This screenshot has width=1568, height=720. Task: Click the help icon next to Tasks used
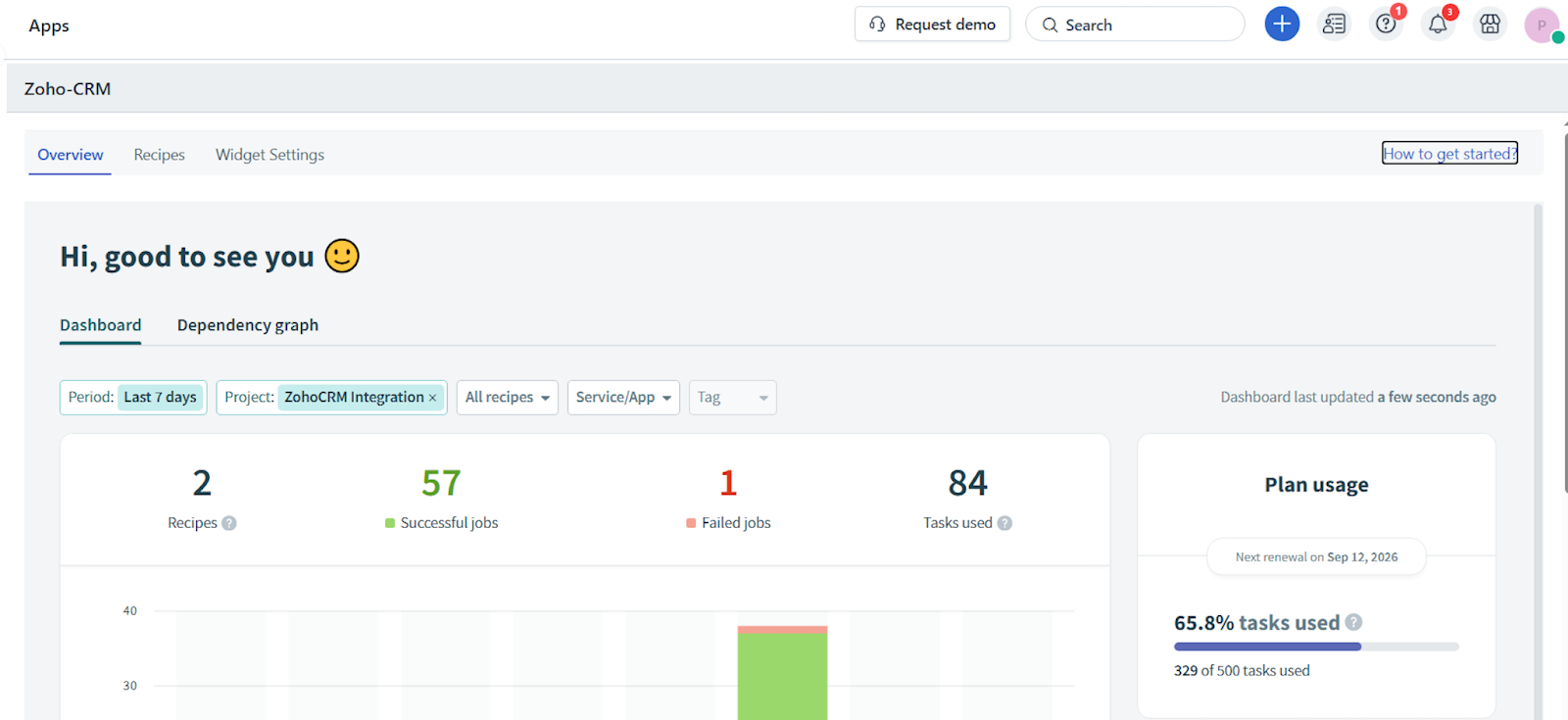click(1004, 523)
